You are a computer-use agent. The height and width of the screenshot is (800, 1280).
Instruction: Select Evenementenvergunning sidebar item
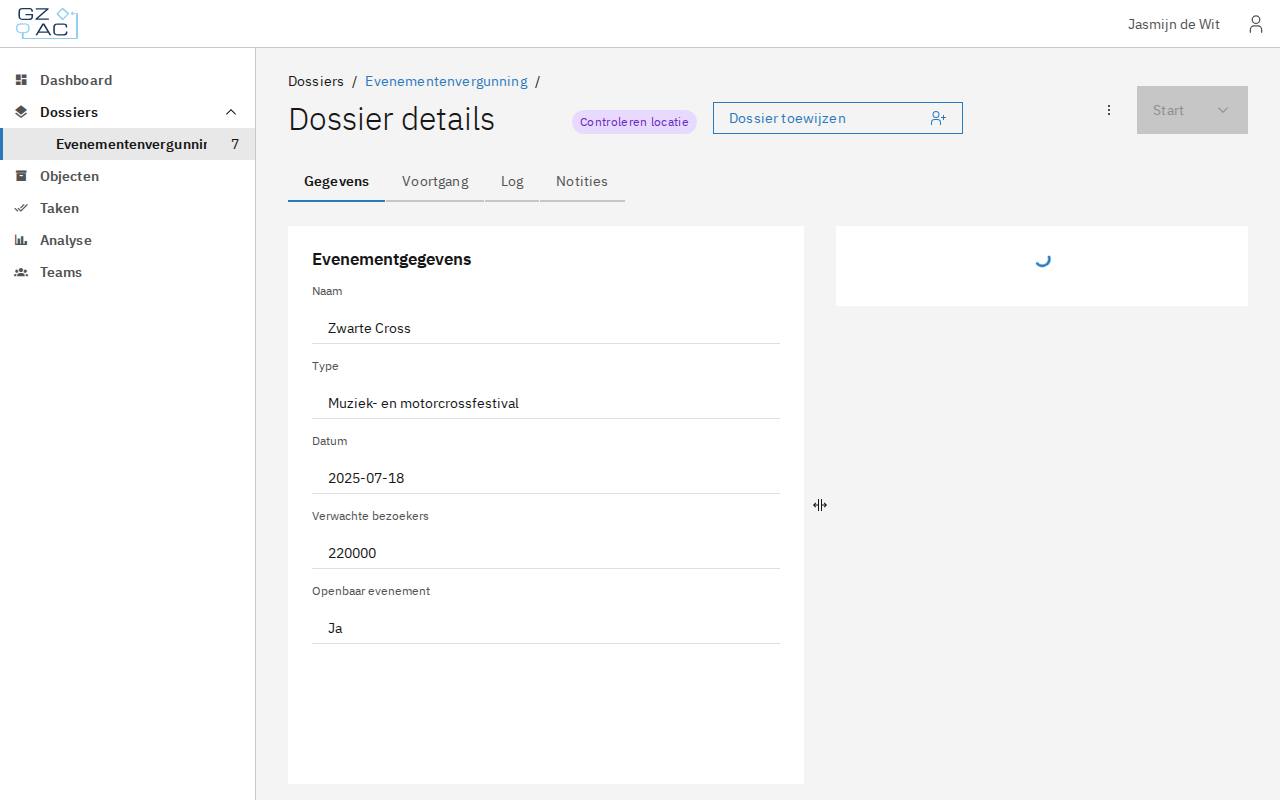[128, 144]
